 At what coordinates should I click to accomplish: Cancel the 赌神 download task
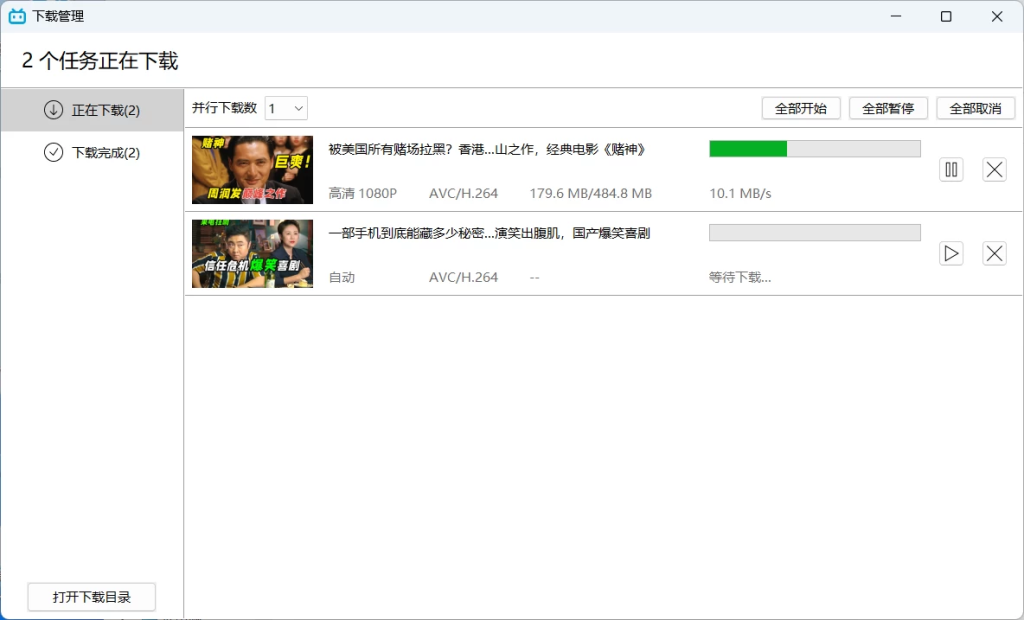tap(994, 169)
